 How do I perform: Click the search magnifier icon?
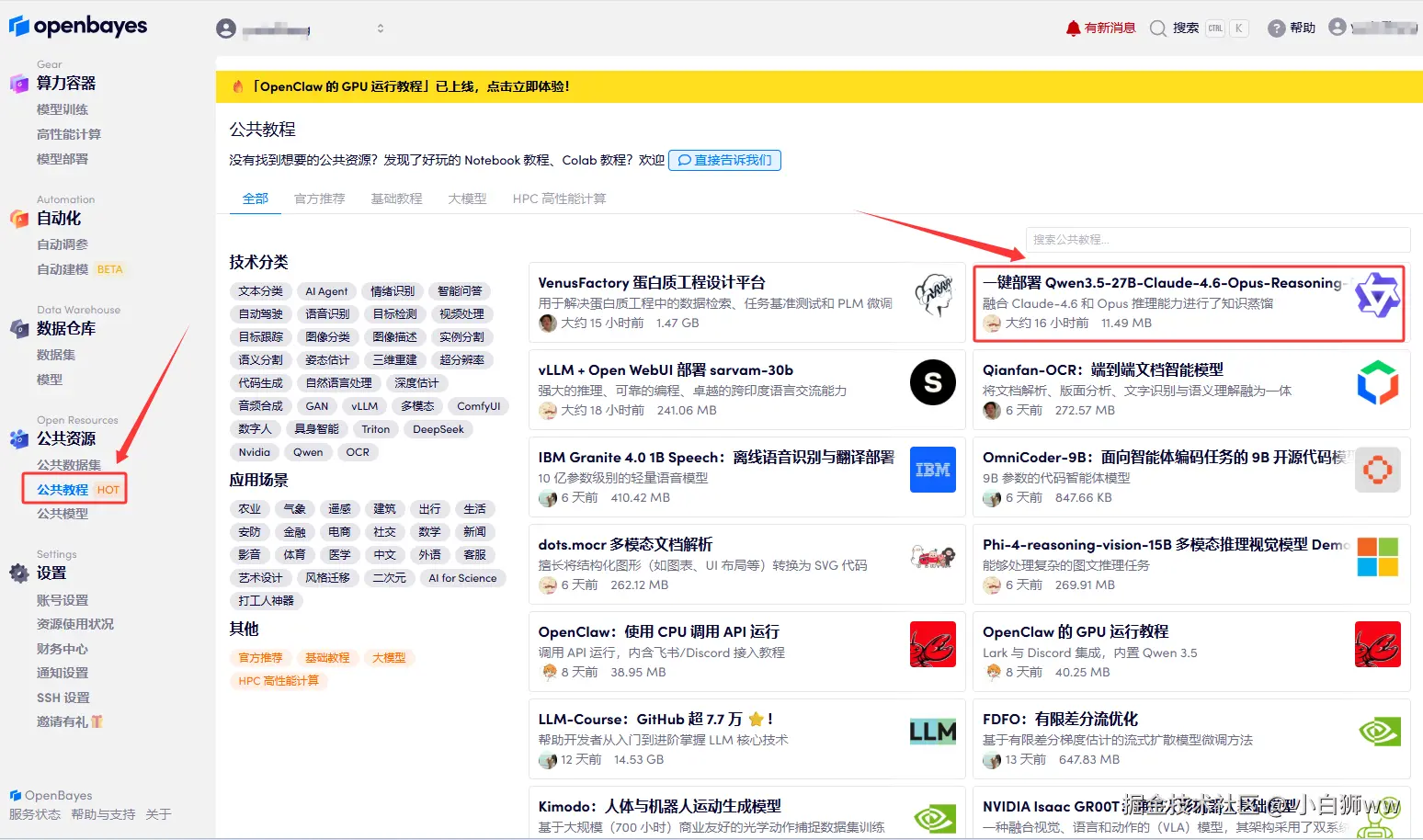click(x=1158, y=28)
